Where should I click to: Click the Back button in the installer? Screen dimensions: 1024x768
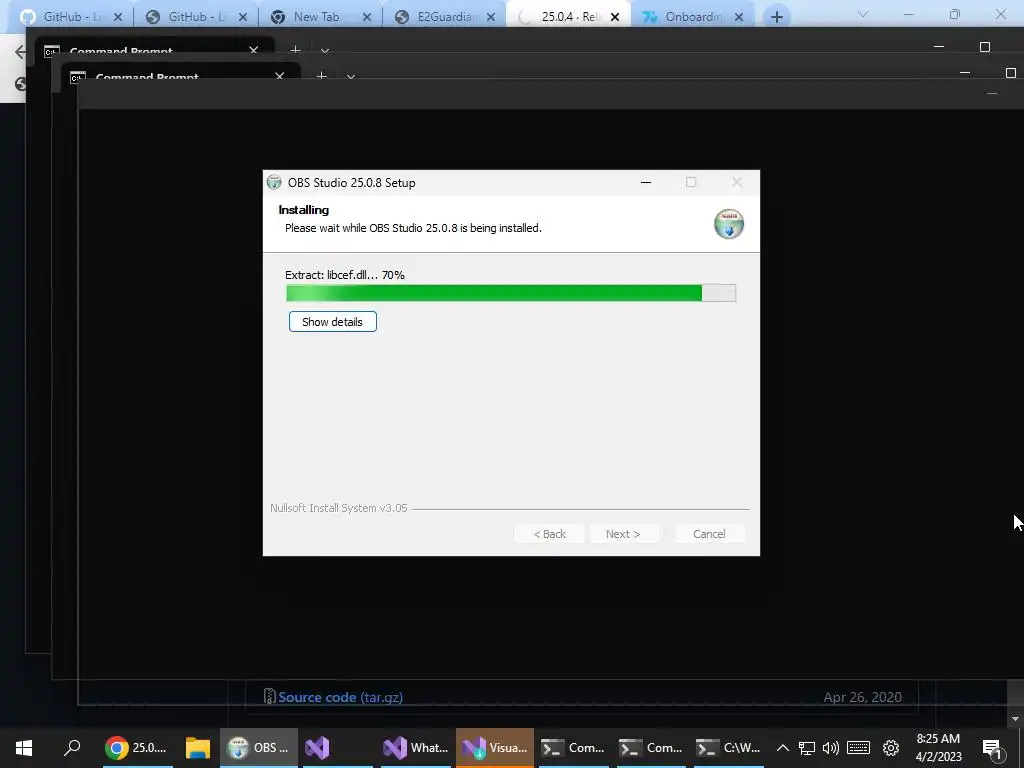(549, 534)
